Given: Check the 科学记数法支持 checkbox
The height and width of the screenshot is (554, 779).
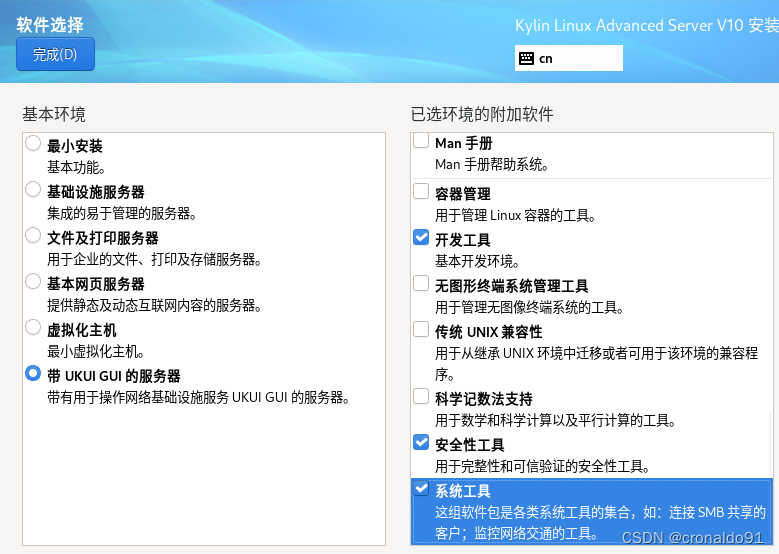Looking at the screenshot, I should (x=421, y=396).
